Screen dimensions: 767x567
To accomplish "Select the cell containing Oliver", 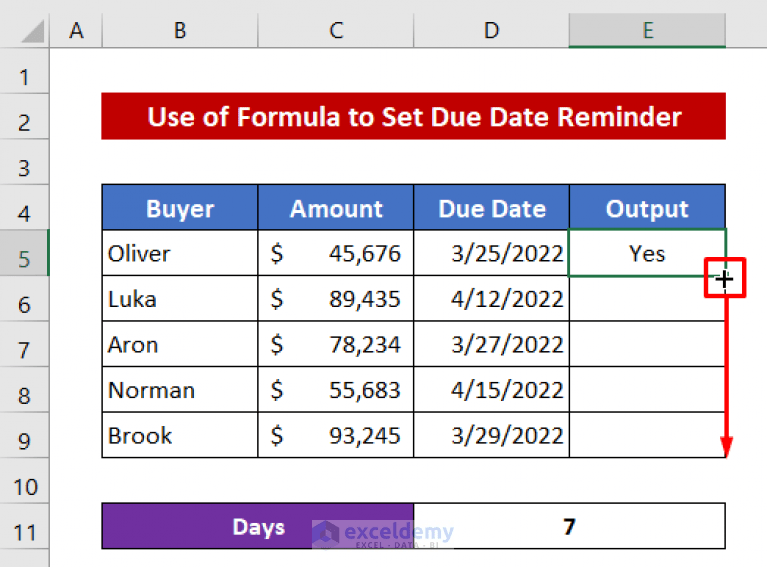I will pos(180,254).
